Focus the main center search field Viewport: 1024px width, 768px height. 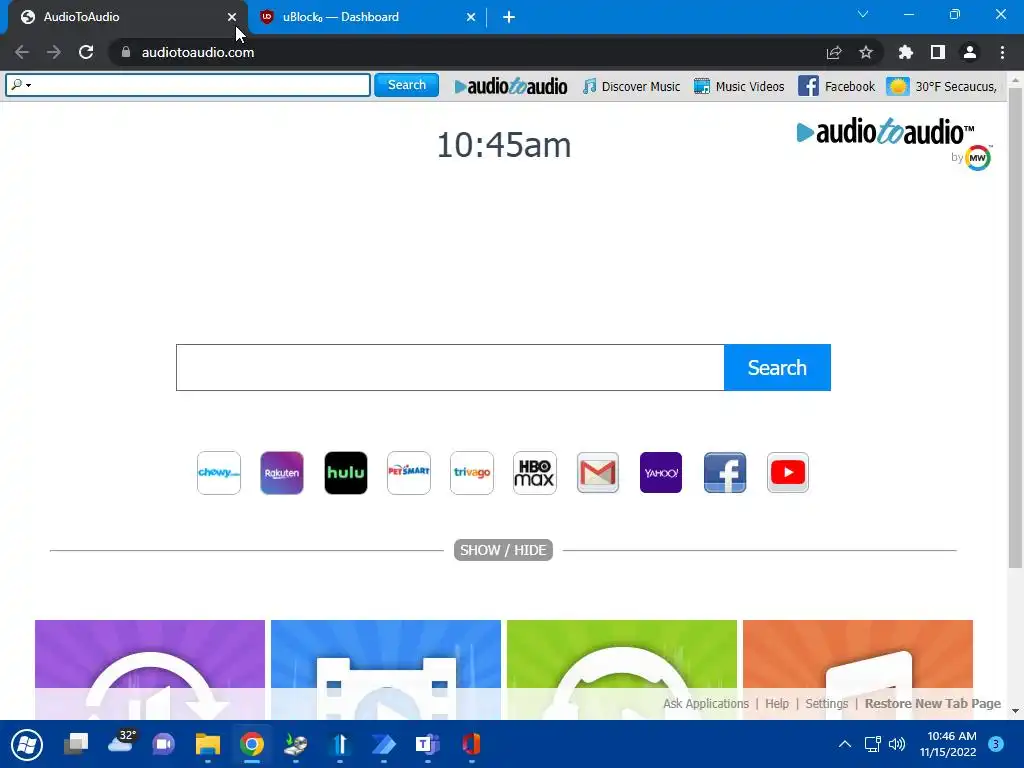450,368
